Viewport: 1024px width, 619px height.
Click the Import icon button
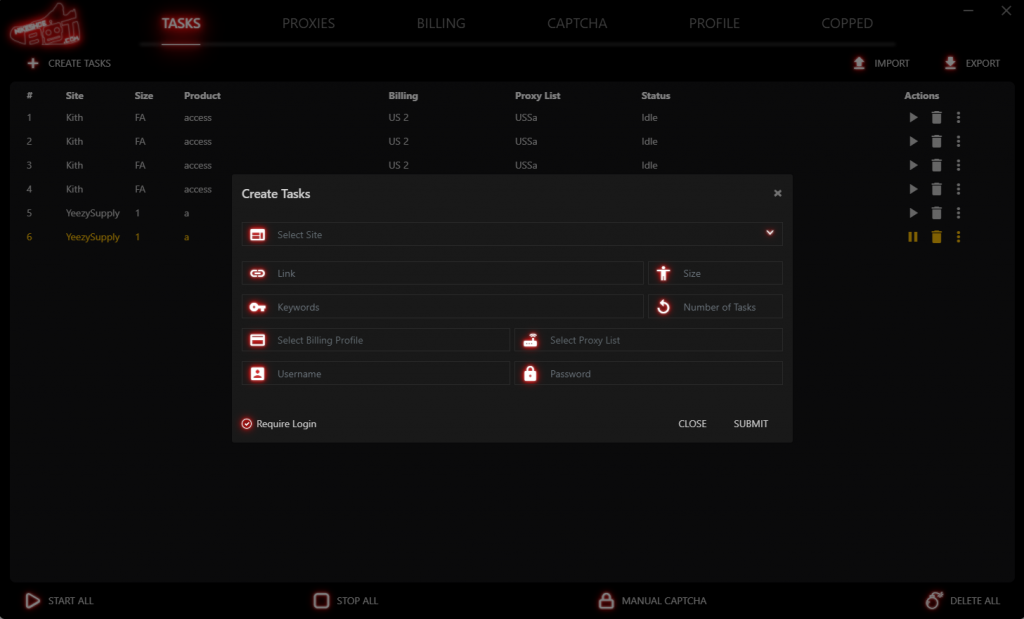[859, 63]
